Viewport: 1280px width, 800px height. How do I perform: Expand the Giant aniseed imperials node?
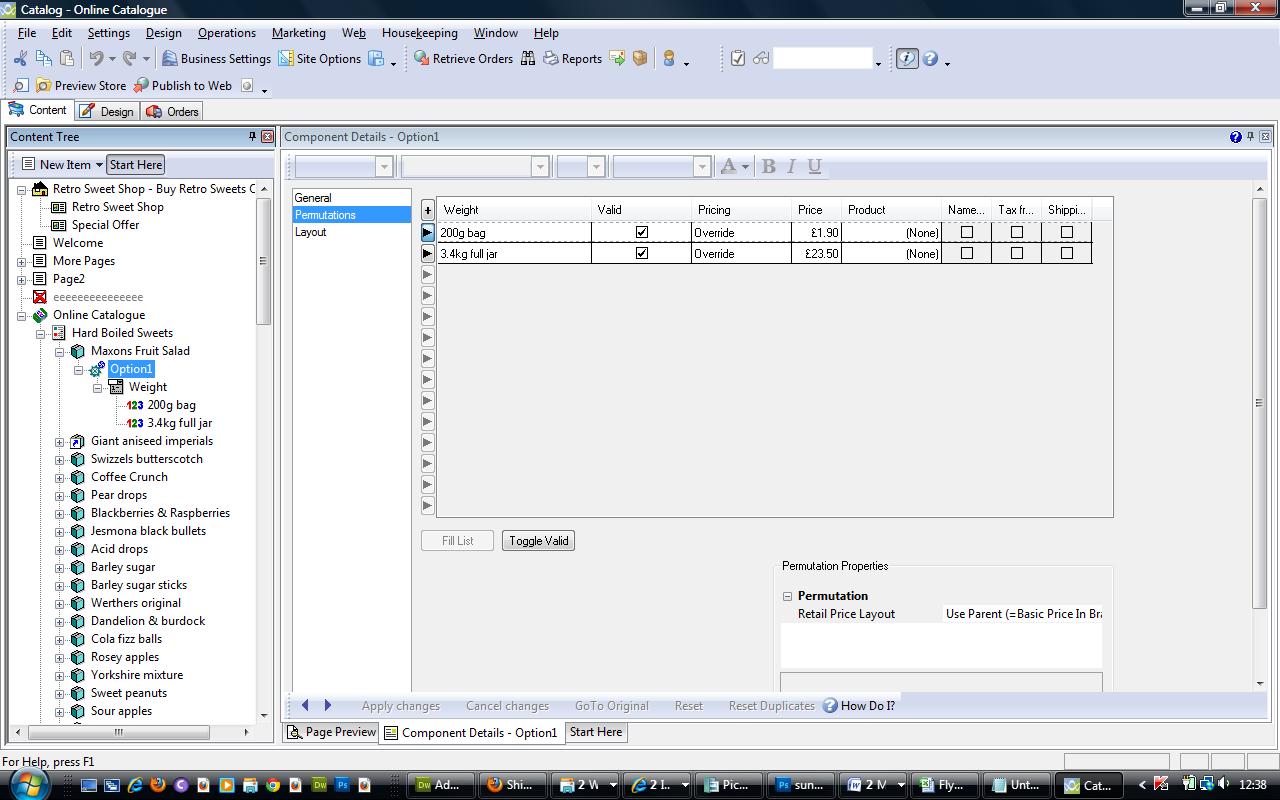tap(60, 442)
